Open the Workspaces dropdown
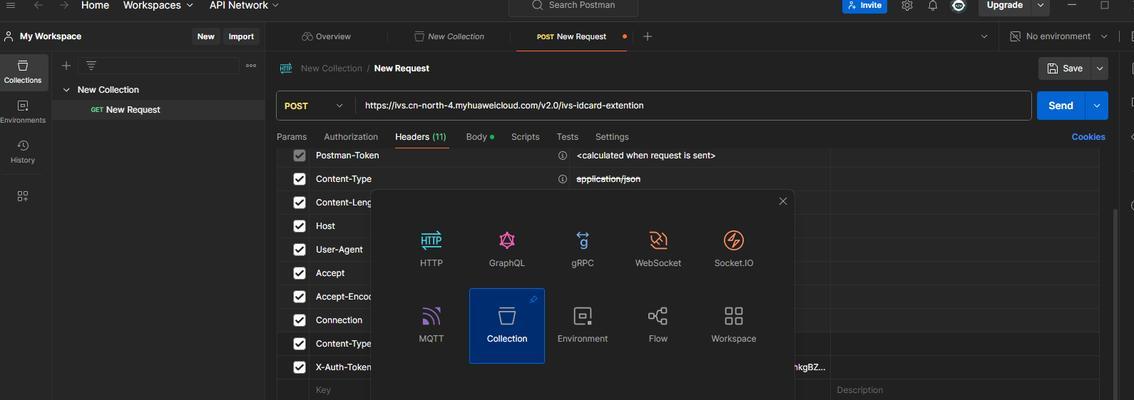 [158, 5]
